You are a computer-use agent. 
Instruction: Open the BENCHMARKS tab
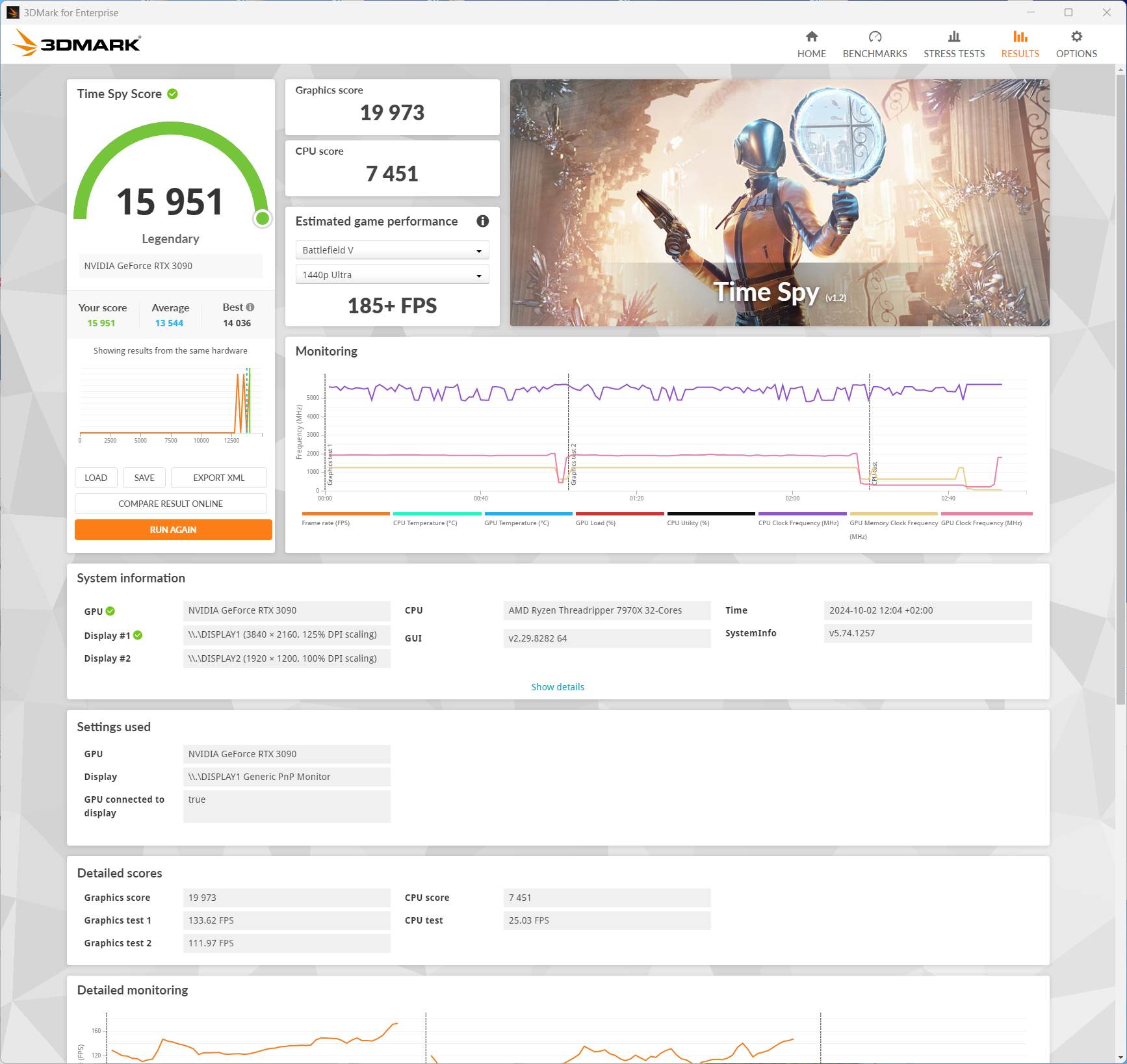(874, 44)
